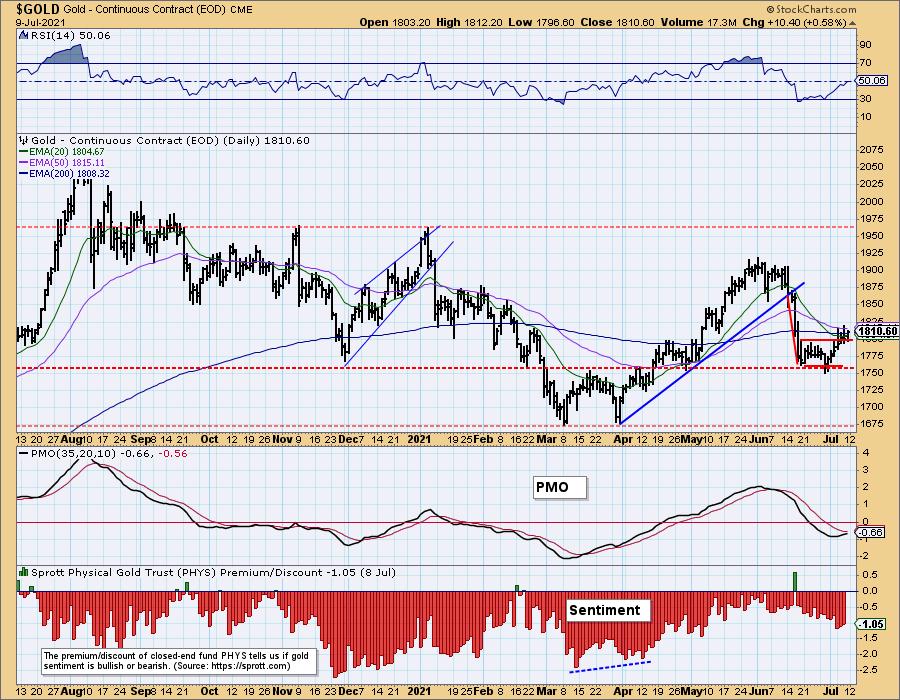This screenshot has height=700, width=900.
Task: Click the EMA(200) 1808.32 legend entry
Action: [64, 173]
